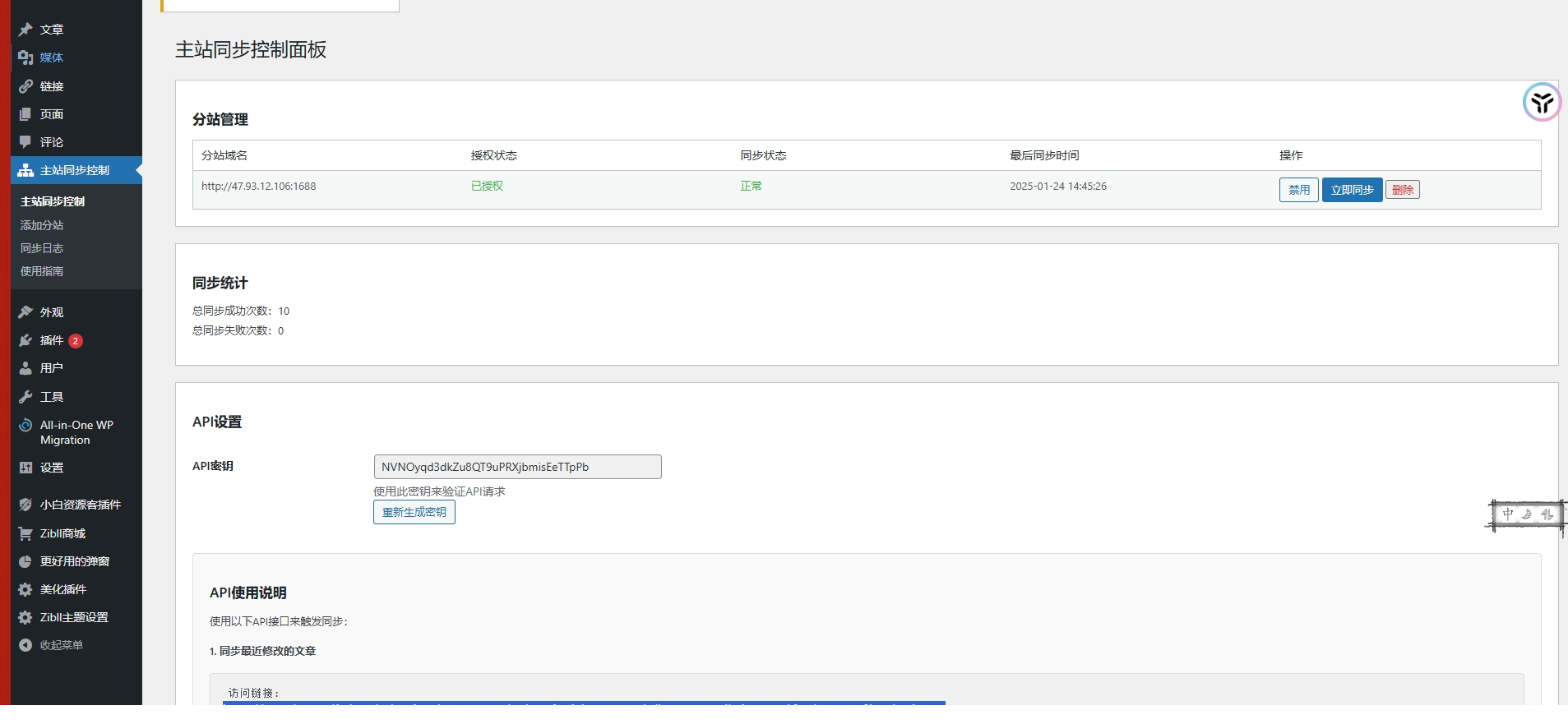The image size is (1568, 724).
Task: Click the plugins update count badge 2
Action: [x=76, y=340]
